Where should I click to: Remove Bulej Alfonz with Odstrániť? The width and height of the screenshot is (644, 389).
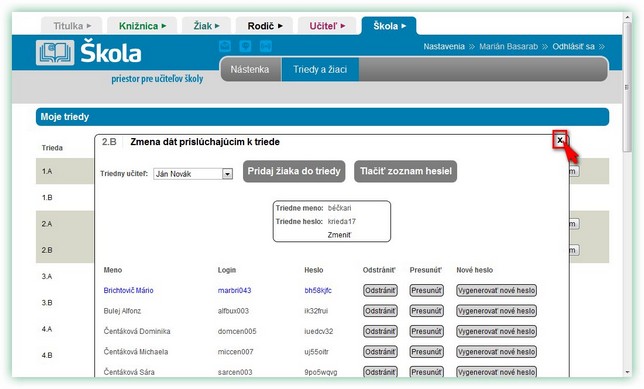[380, 311]
